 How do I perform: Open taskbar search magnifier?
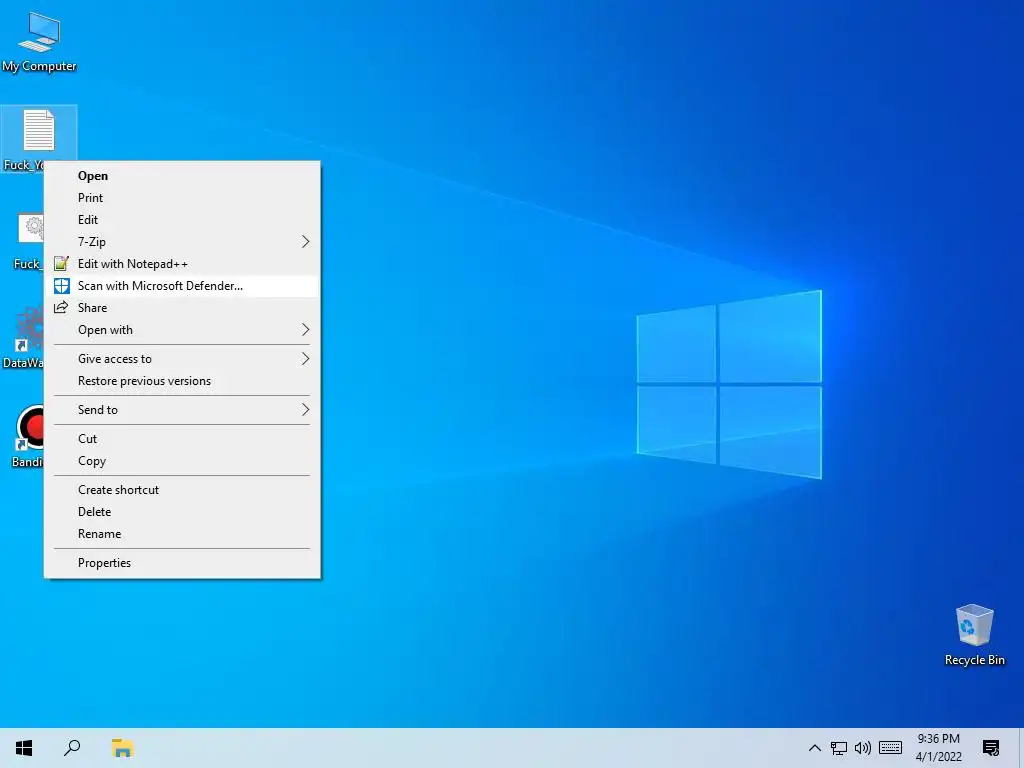point(72,748)
